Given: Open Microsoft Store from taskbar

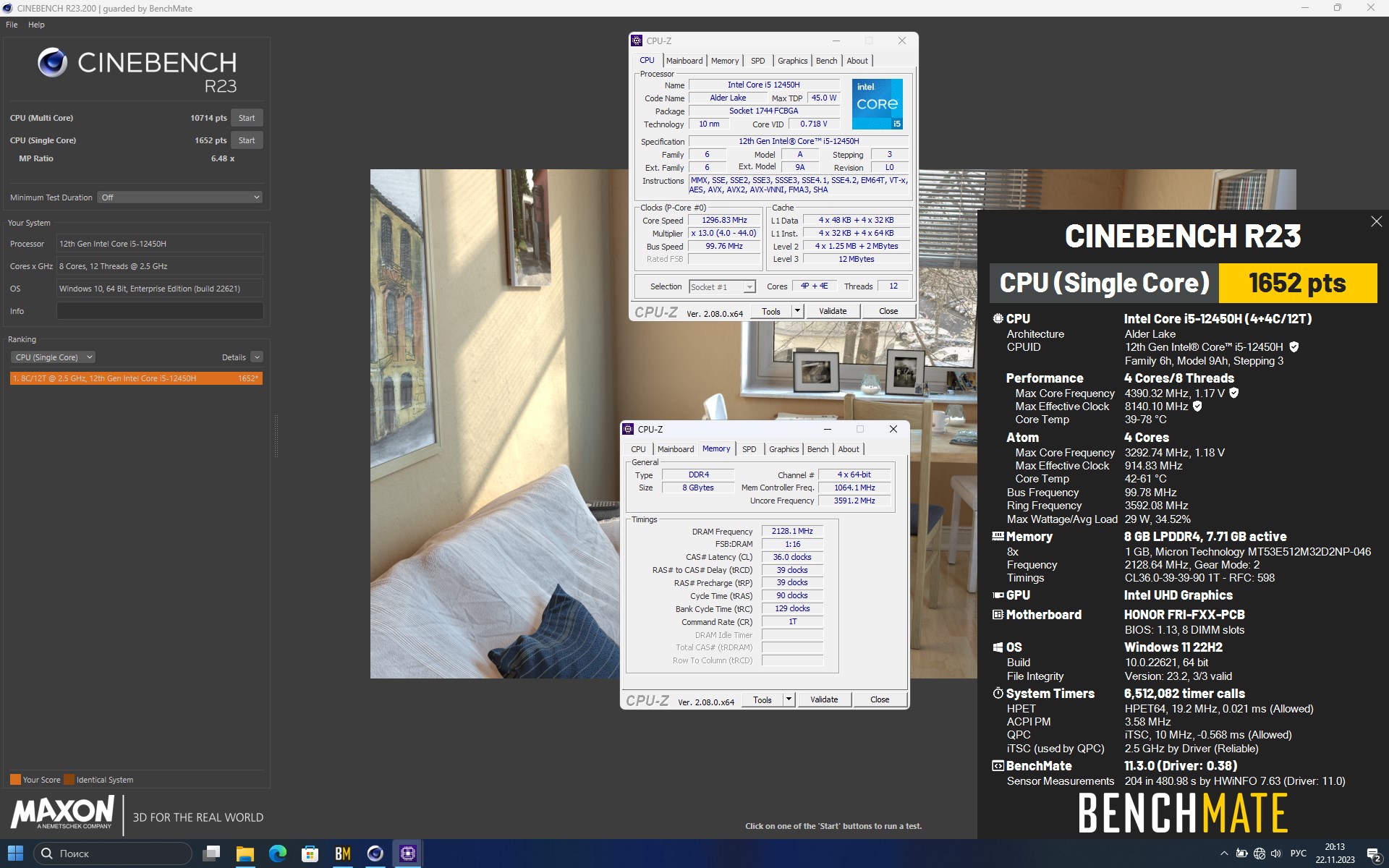Looking at the screenshot, I should coord(310,854).
